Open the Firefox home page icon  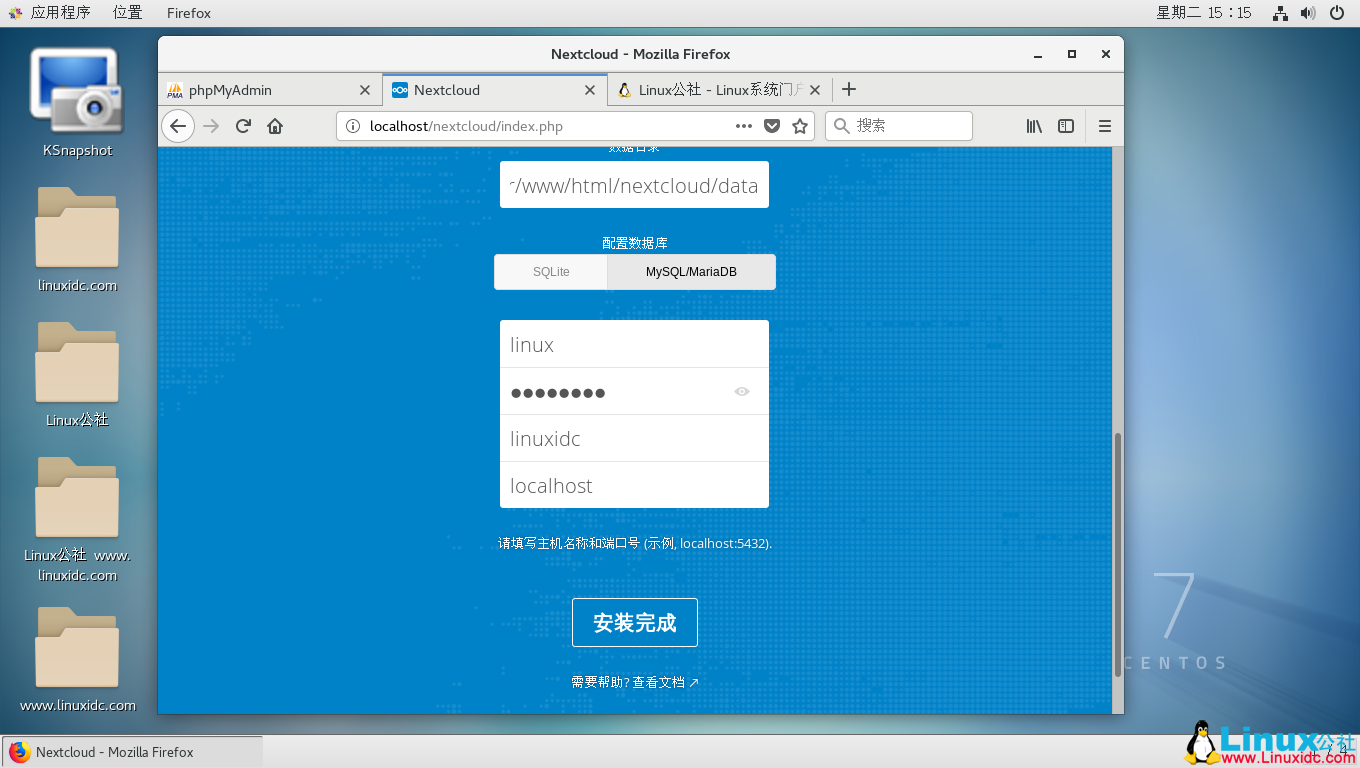pyautogui.click(x=275, y=126)
